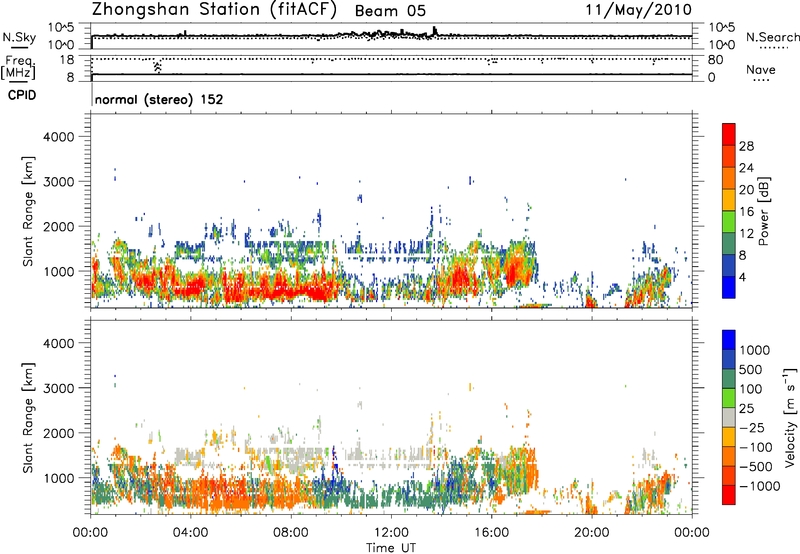Click the noise spike near 13:40 in the N.Sky panel
The image size is (800, 554).
click(x=434, y=31)
